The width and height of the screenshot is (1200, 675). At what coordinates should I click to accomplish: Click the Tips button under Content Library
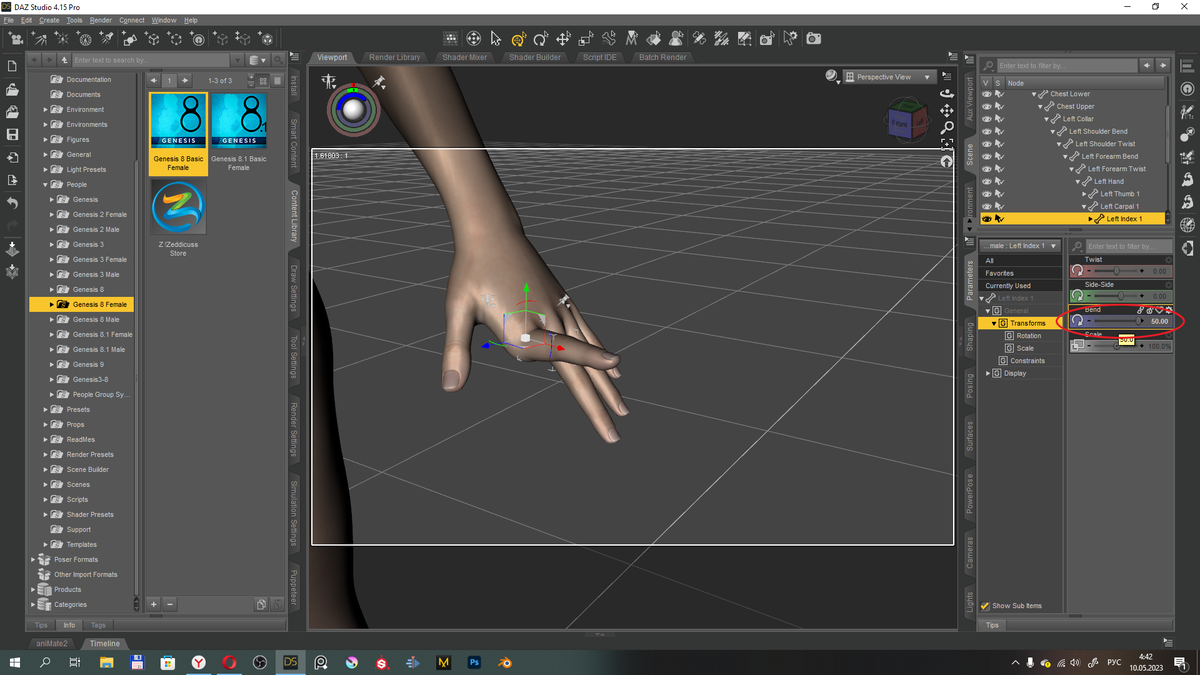click(41, 625)
